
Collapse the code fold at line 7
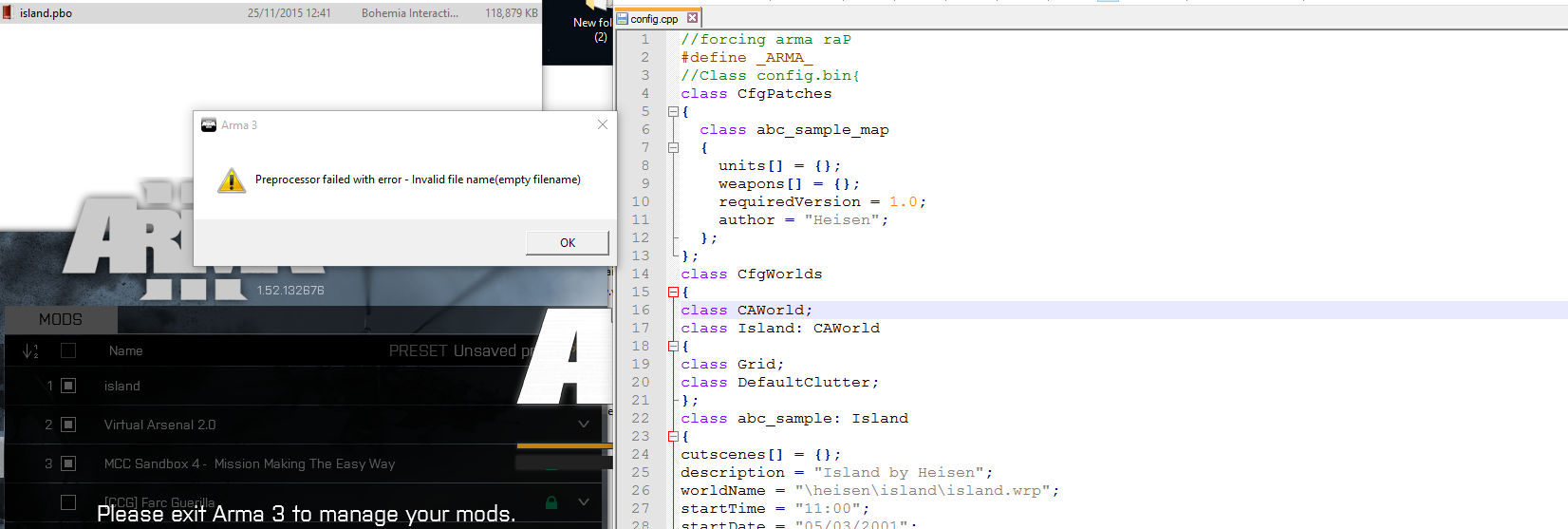click(673, 147)
